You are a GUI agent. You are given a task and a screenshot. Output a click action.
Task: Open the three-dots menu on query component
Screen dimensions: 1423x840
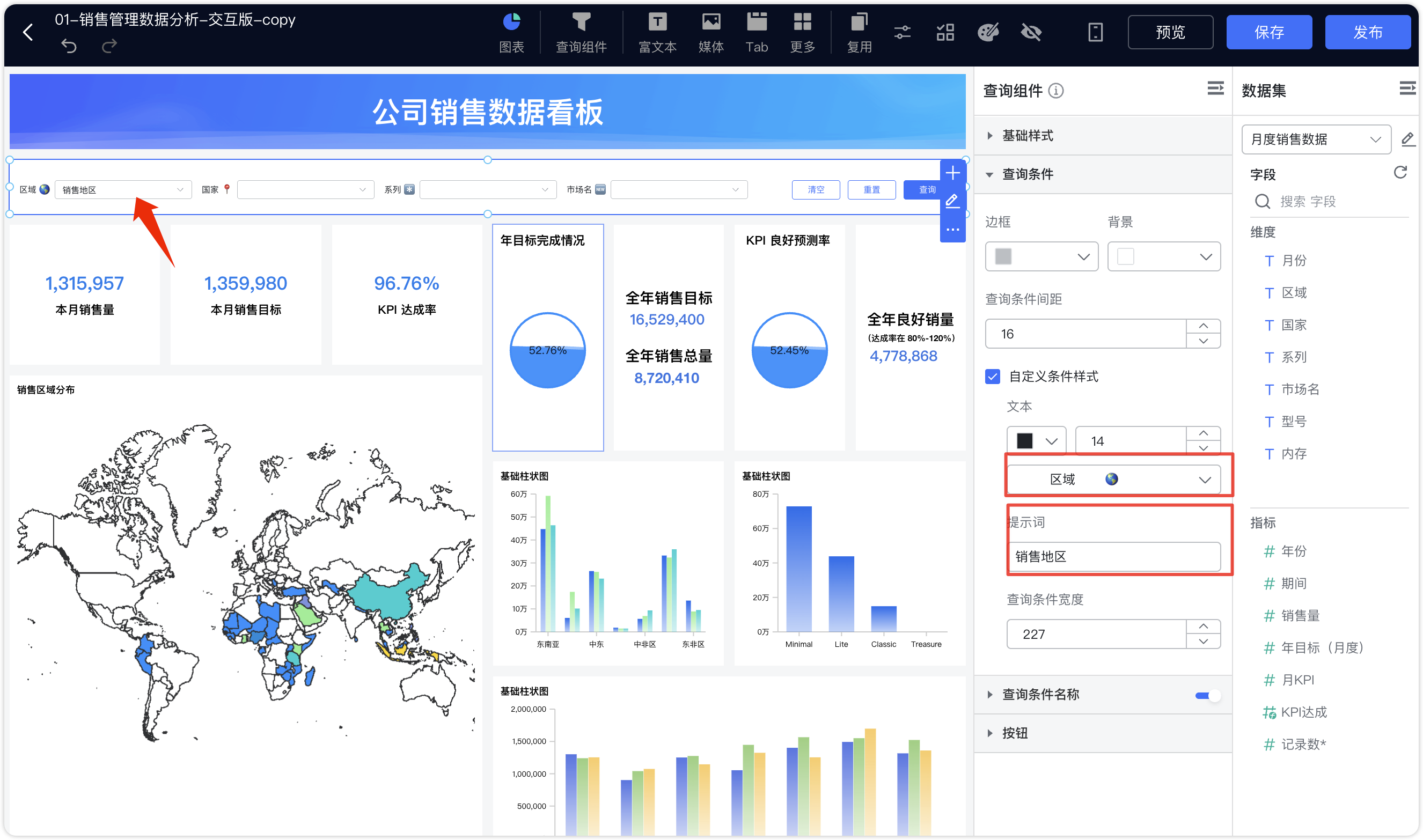click(952, 229)
